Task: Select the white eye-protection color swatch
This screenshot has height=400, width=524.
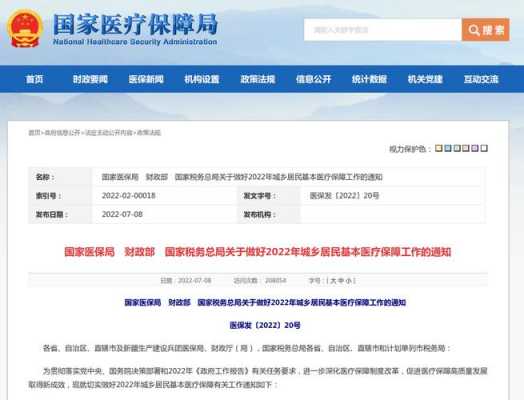Action: click(x=484, y=148)
